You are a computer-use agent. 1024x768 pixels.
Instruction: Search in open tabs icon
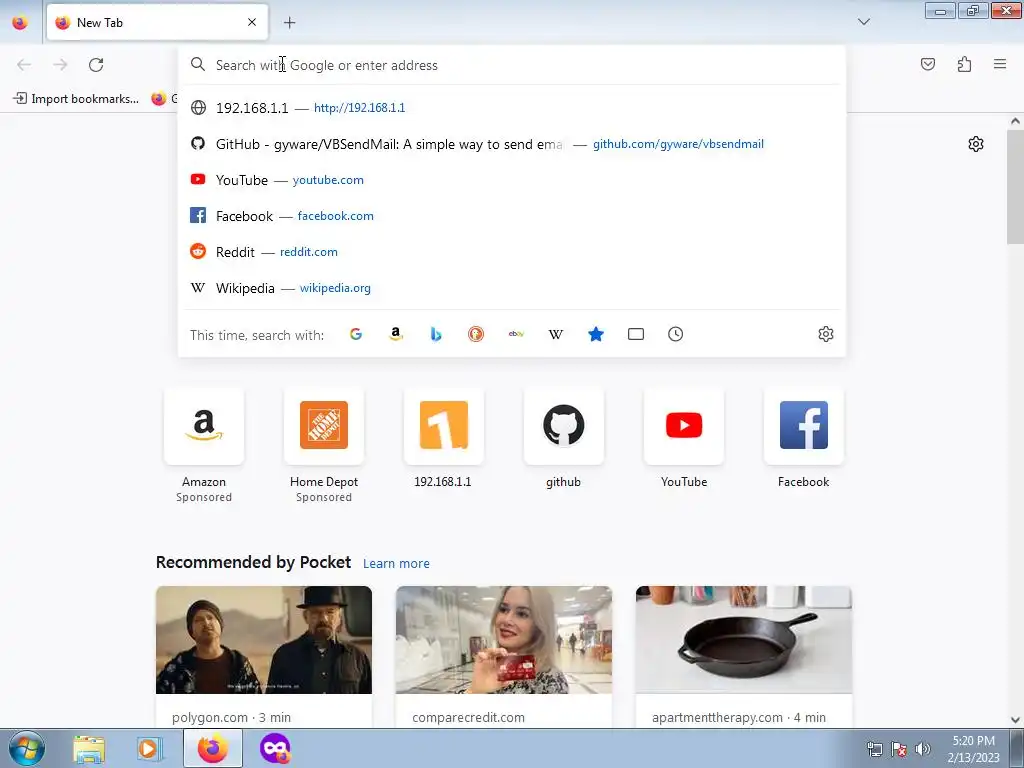[x=635, y=334]
